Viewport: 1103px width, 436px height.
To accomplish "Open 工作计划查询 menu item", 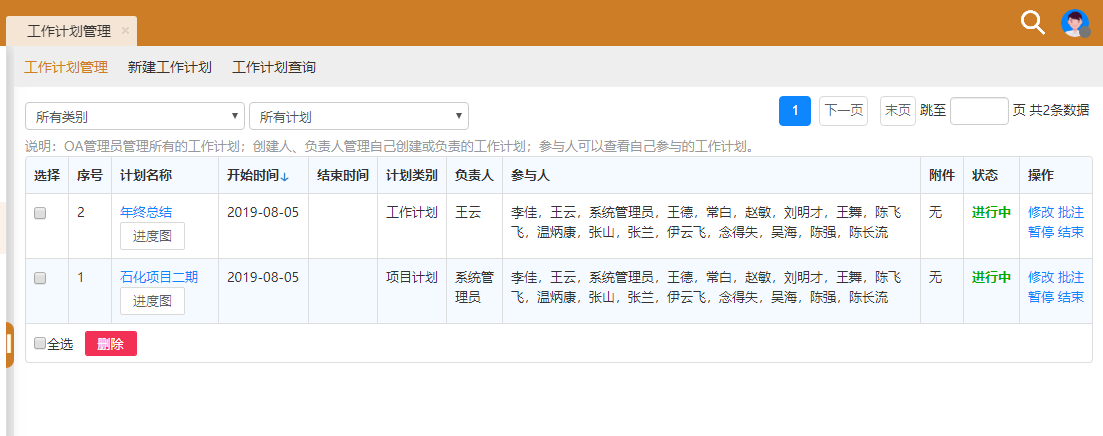I will (274, 68).
